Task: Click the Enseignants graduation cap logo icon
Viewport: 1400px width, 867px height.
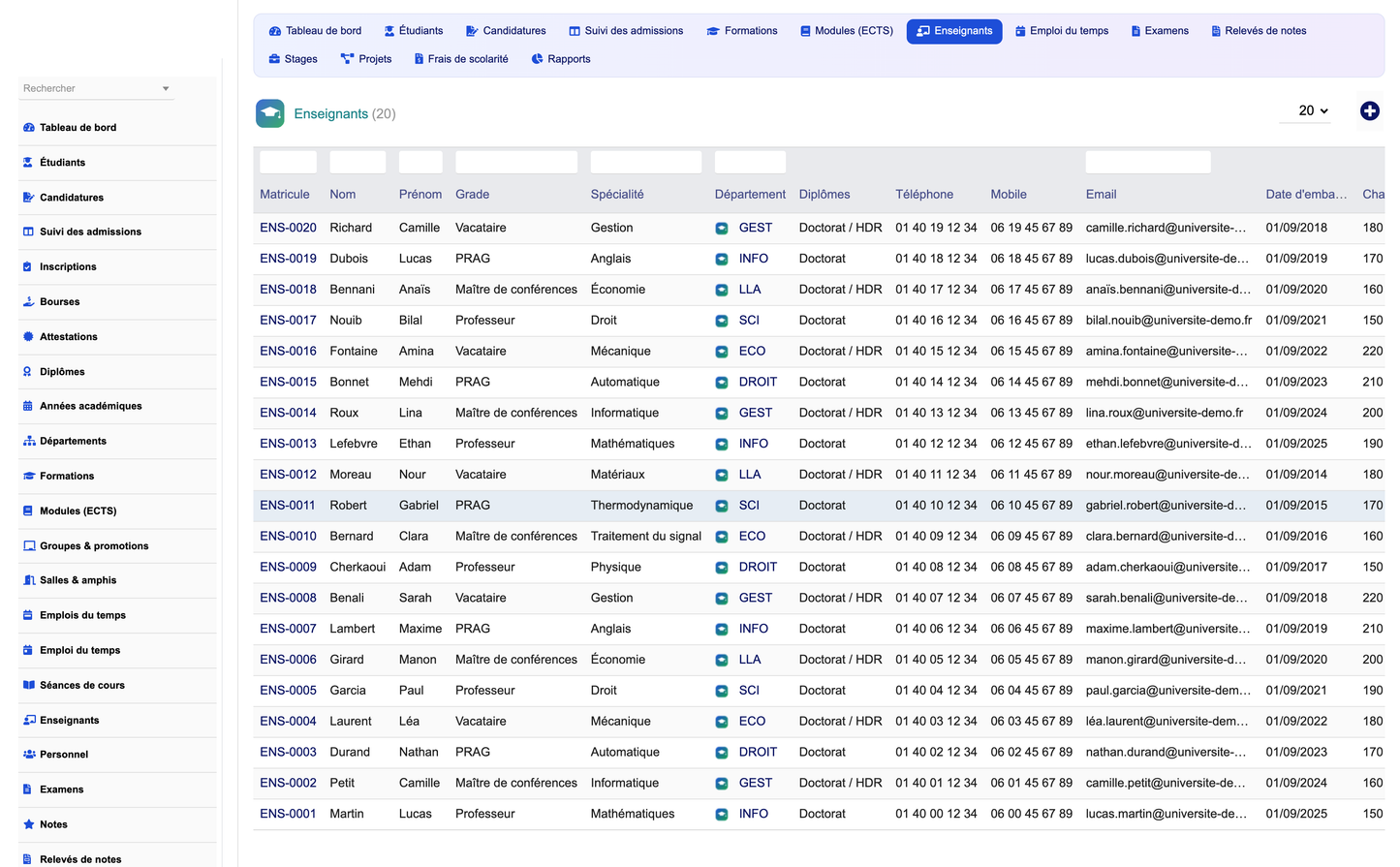Action: [270, 113]
